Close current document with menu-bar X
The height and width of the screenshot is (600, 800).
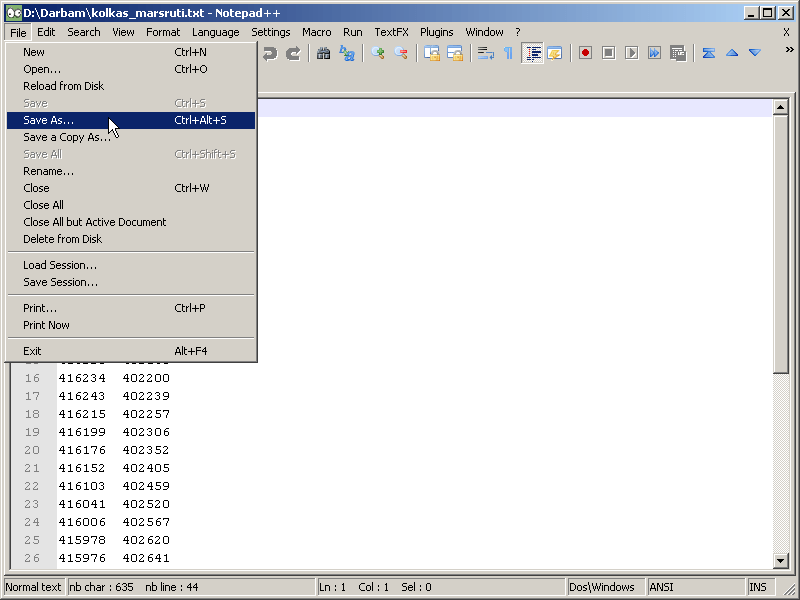pos(786,32)
